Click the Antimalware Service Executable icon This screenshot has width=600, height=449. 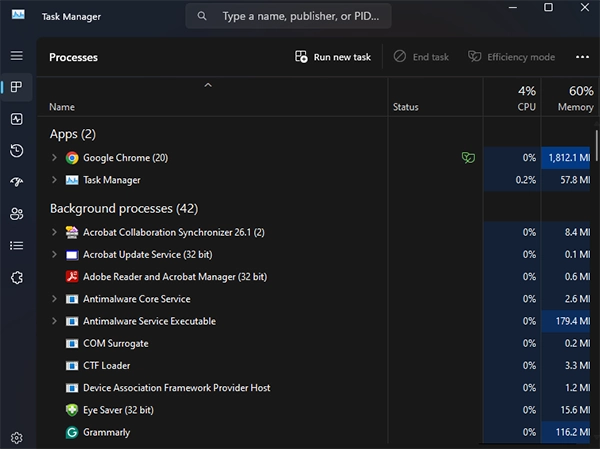pos(72,321)
